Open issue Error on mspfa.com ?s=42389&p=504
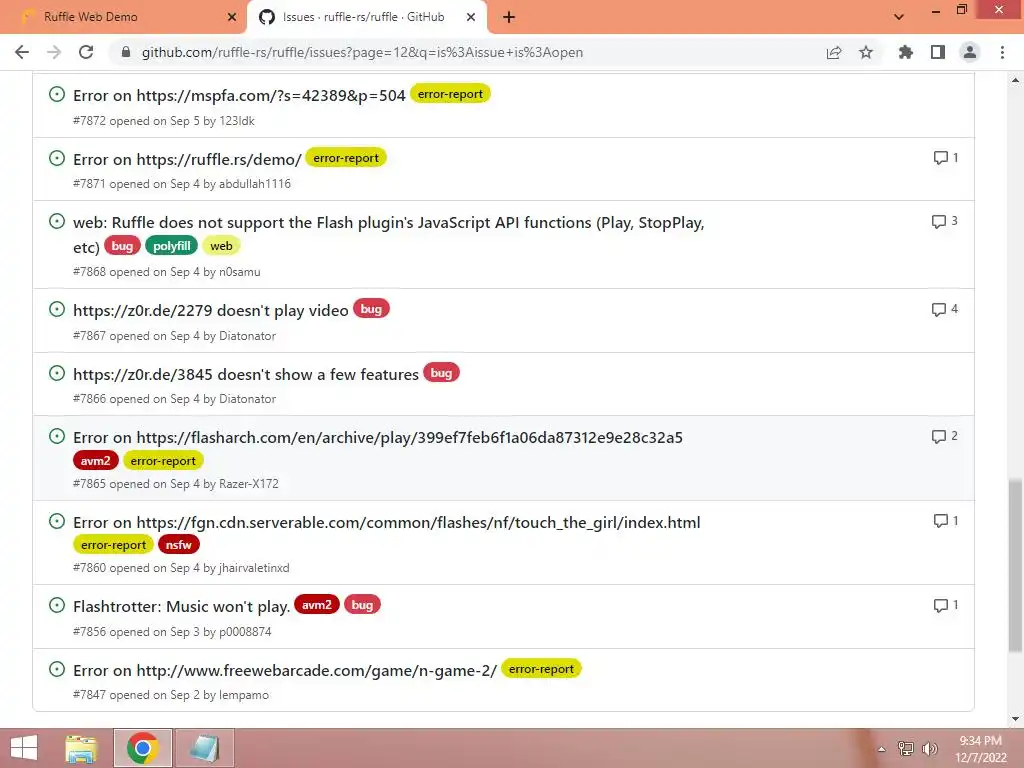Image resolution: width=1024 pixels, height=768 pixels. click(239, 95)
